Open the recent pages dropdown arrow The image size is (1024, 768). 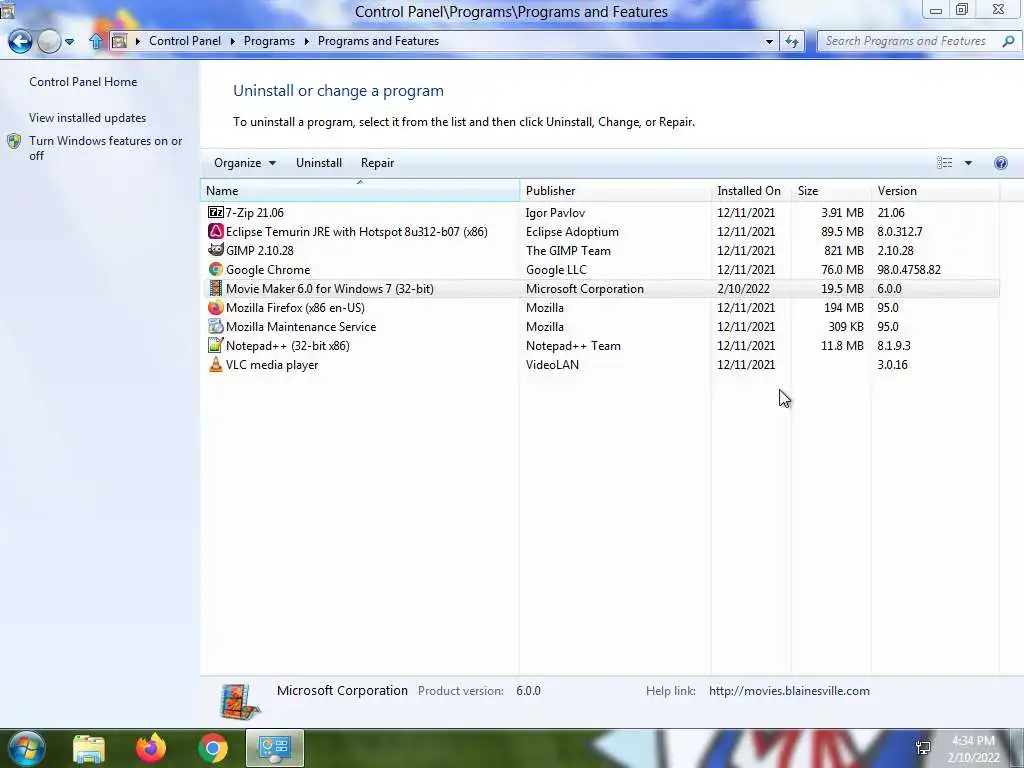click(x=69, y=42)
